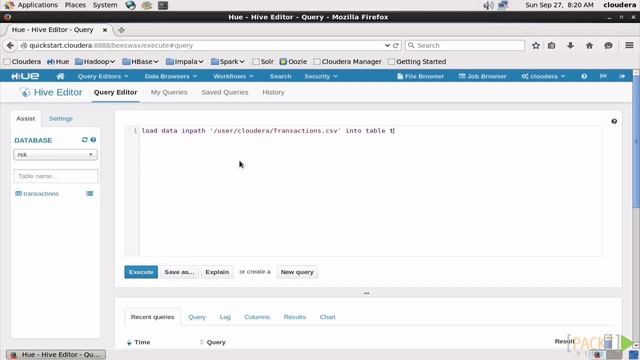Expand the Impala bookmarks folder

click(x=184, y=62)
